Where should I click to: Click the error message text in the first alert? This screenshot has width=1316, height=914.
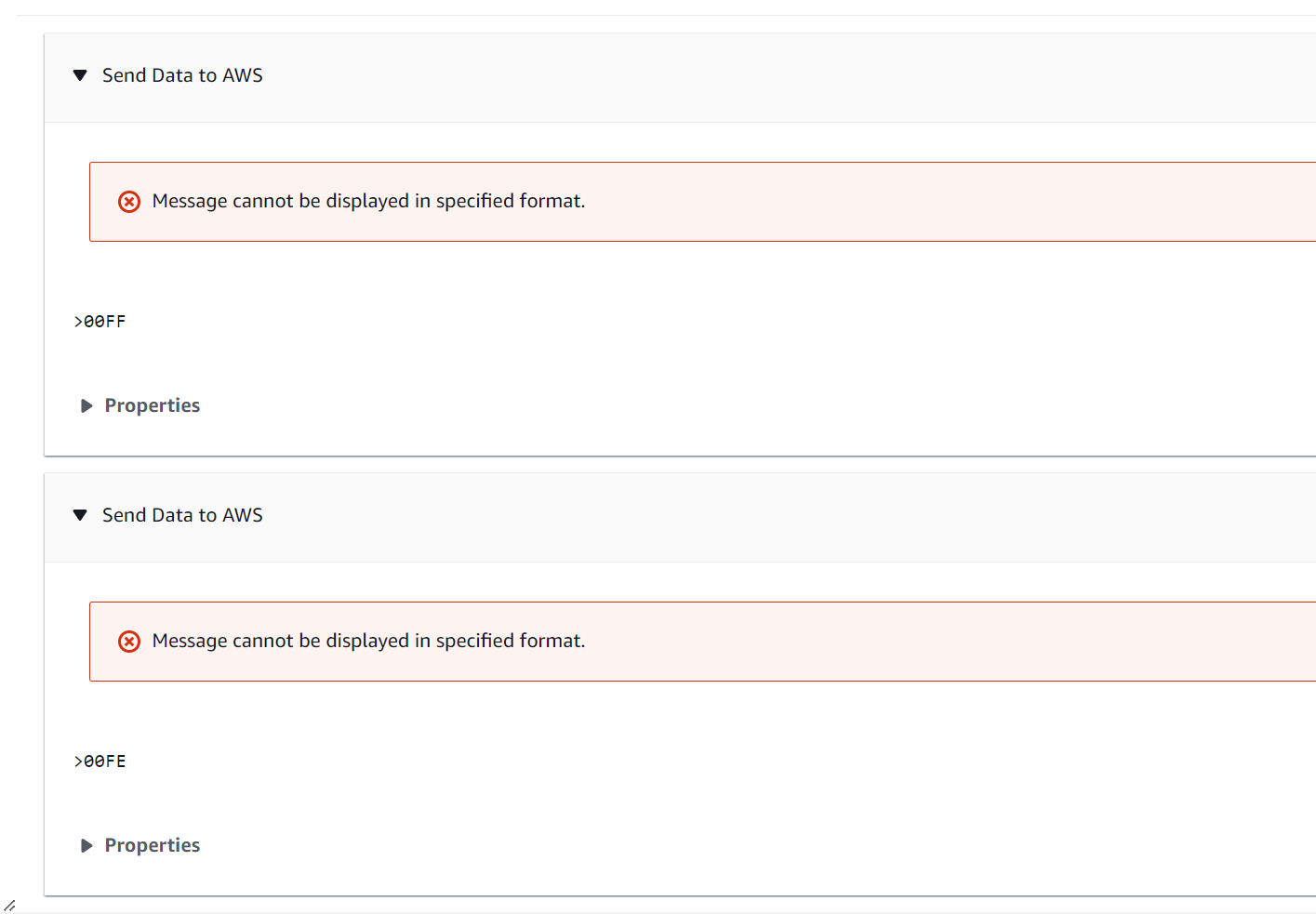click(368, 202)
